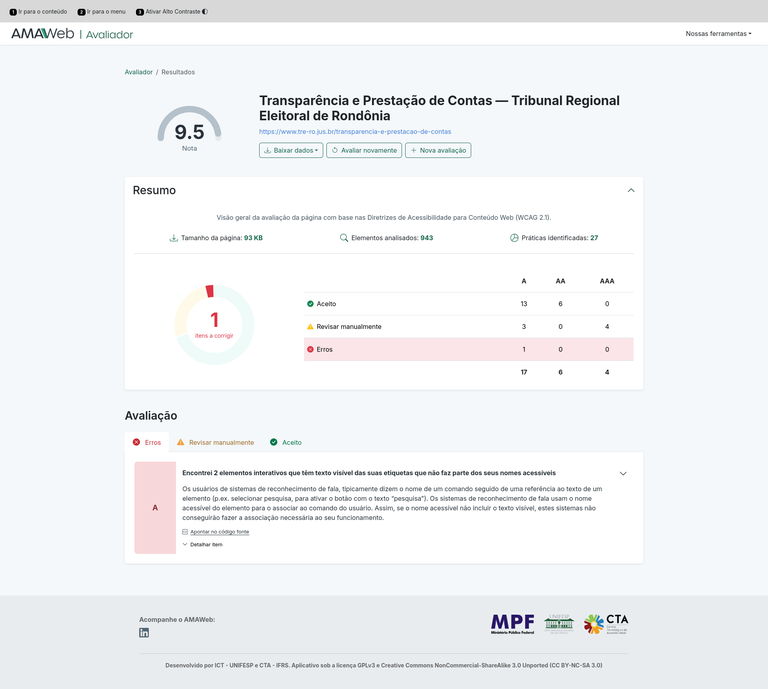
Task: Click the Erros row in the summary table
Action: click(468, 350)
